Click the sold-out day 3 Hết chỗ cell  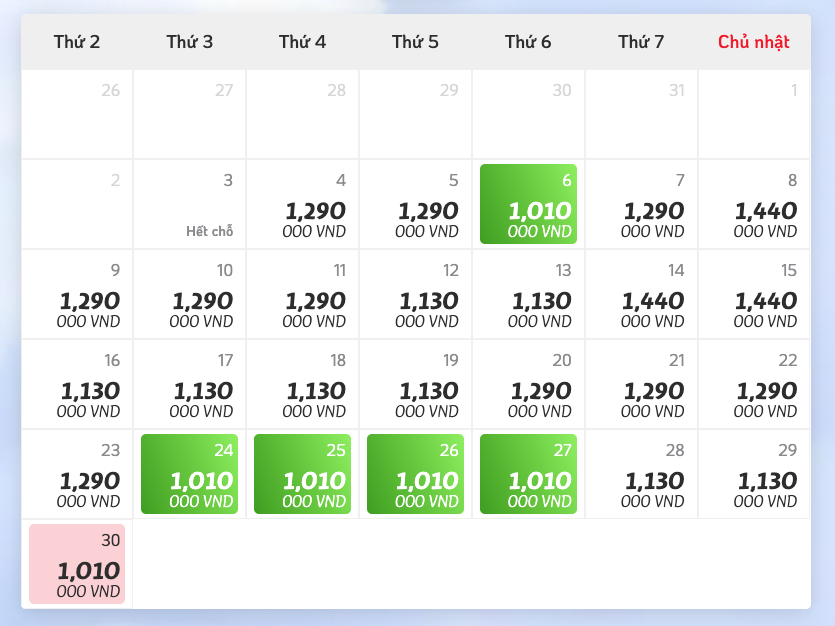[x=190, y=204]
